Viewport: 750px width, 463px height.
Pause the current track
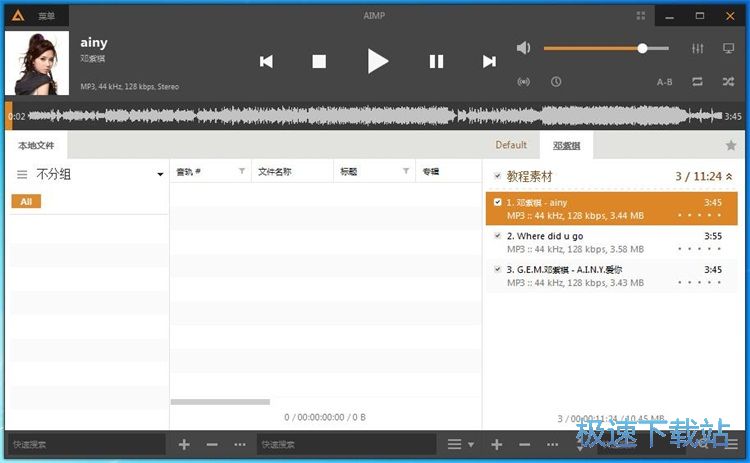pyautogui.click(x=436, y=62)
